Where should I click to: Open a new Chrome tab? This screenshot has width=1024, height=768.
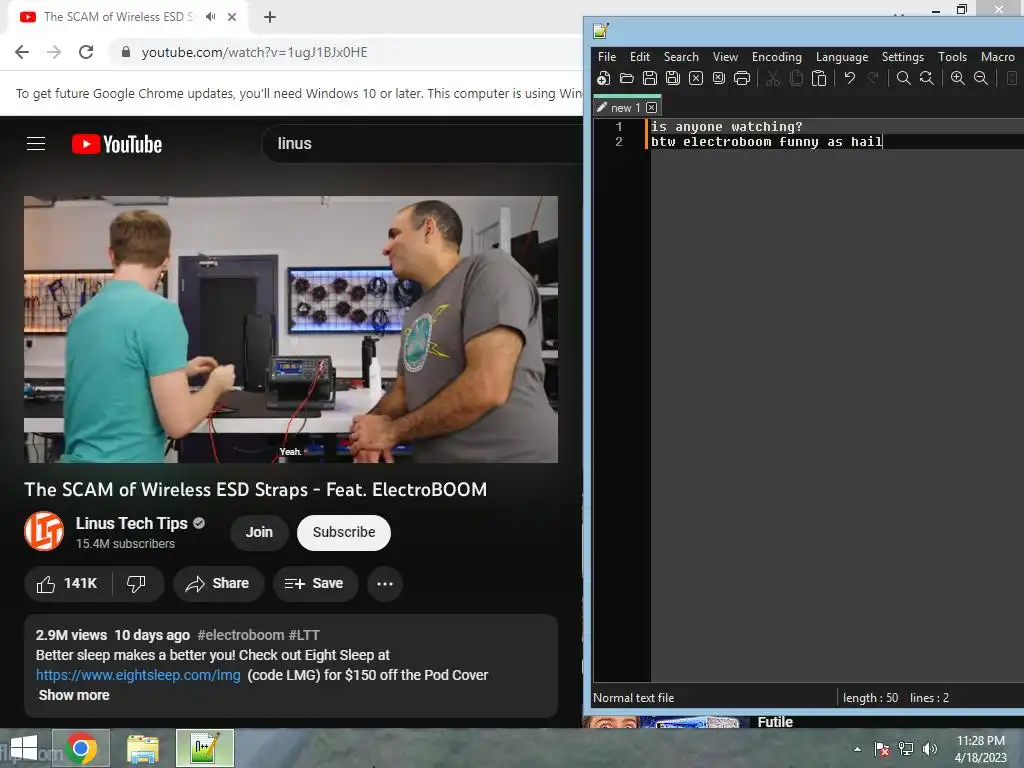[270, 17]
